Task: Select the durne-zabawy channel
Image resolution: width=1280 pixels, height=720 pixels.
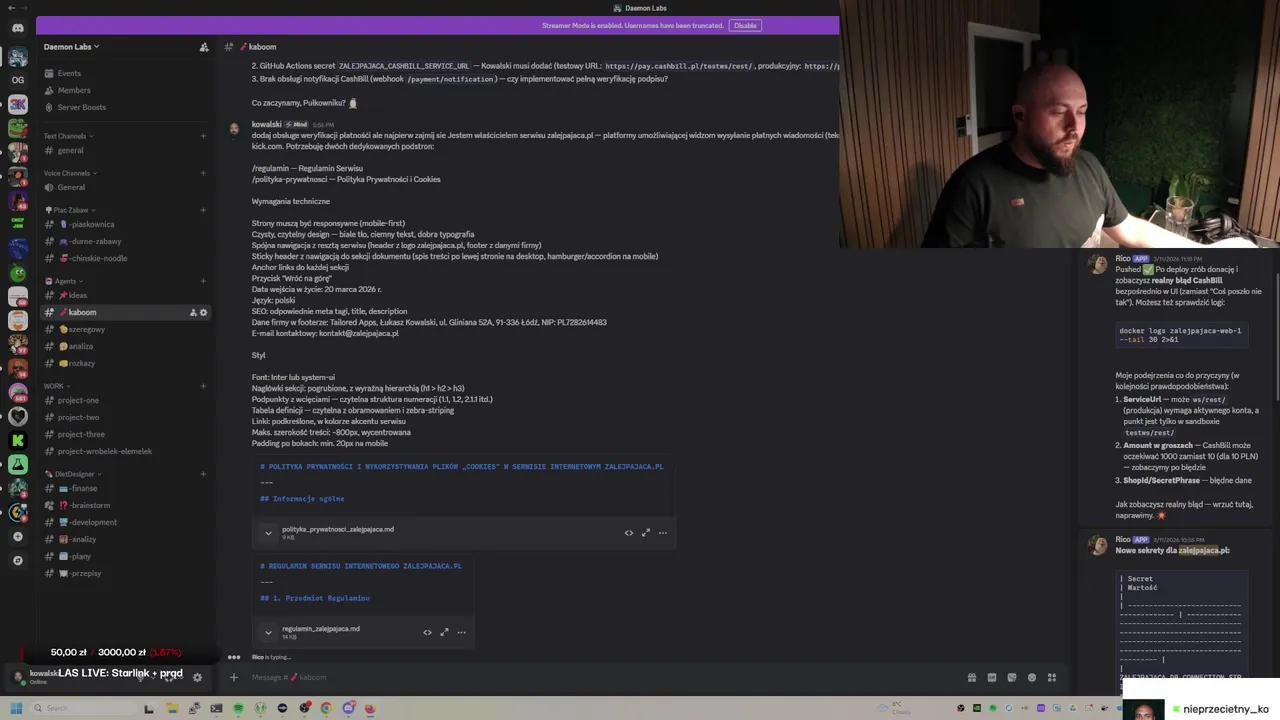Action: [124, 241]
